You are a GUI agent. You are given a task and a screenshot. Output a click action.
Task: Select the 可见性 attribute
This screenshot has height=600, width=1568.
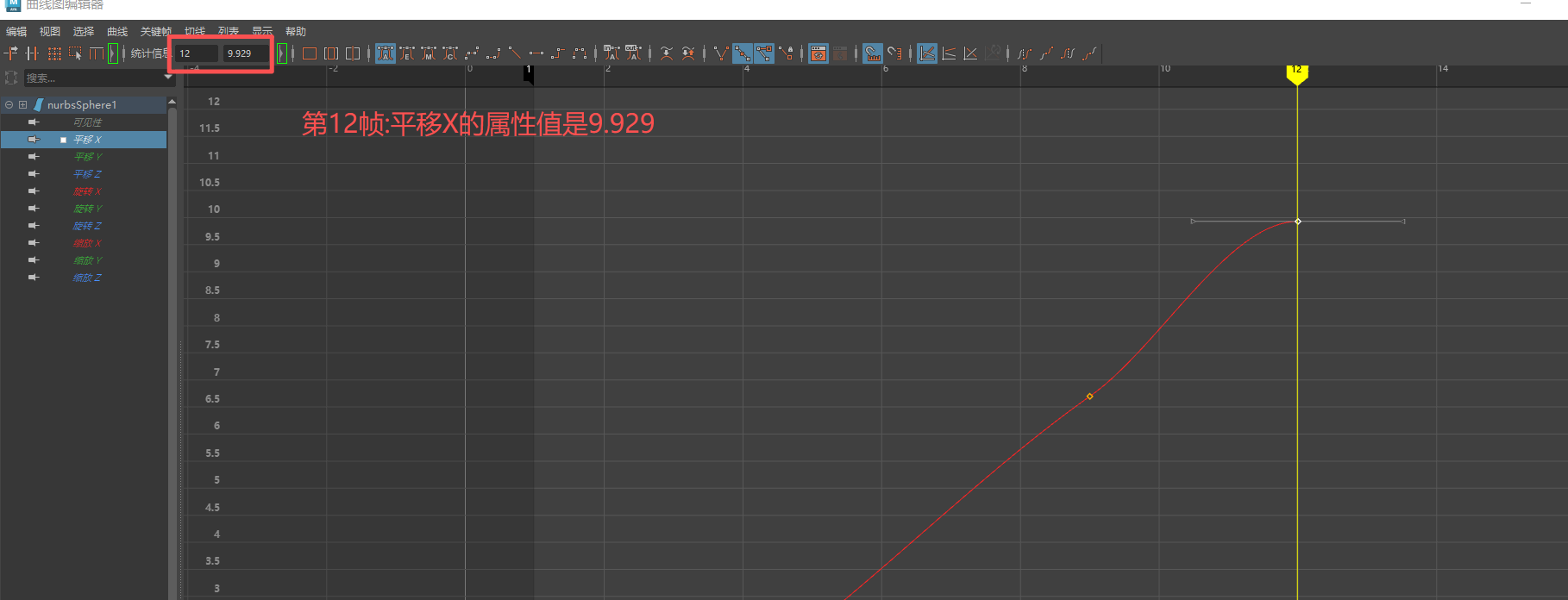pos(87,122)
